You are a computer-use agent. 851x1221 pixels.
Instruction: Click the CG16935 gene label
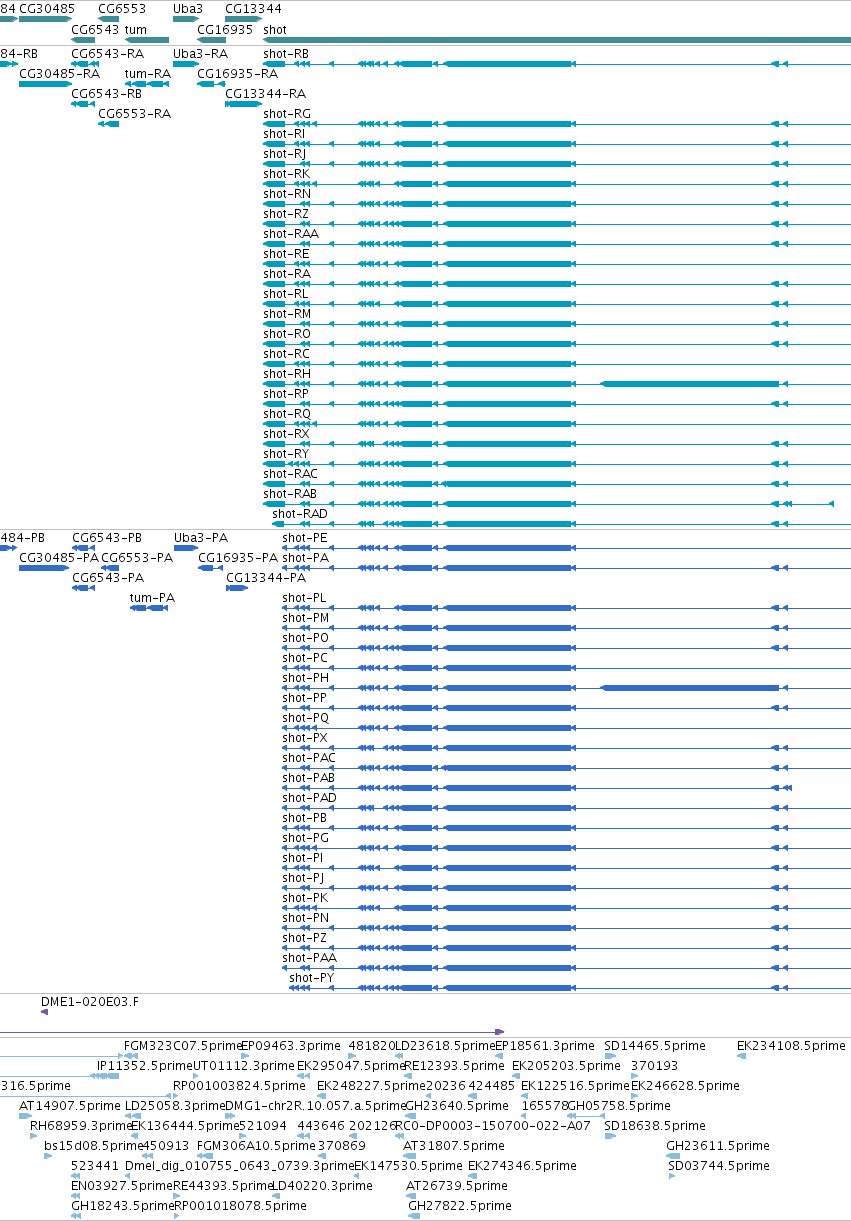[x=225, y=30]
